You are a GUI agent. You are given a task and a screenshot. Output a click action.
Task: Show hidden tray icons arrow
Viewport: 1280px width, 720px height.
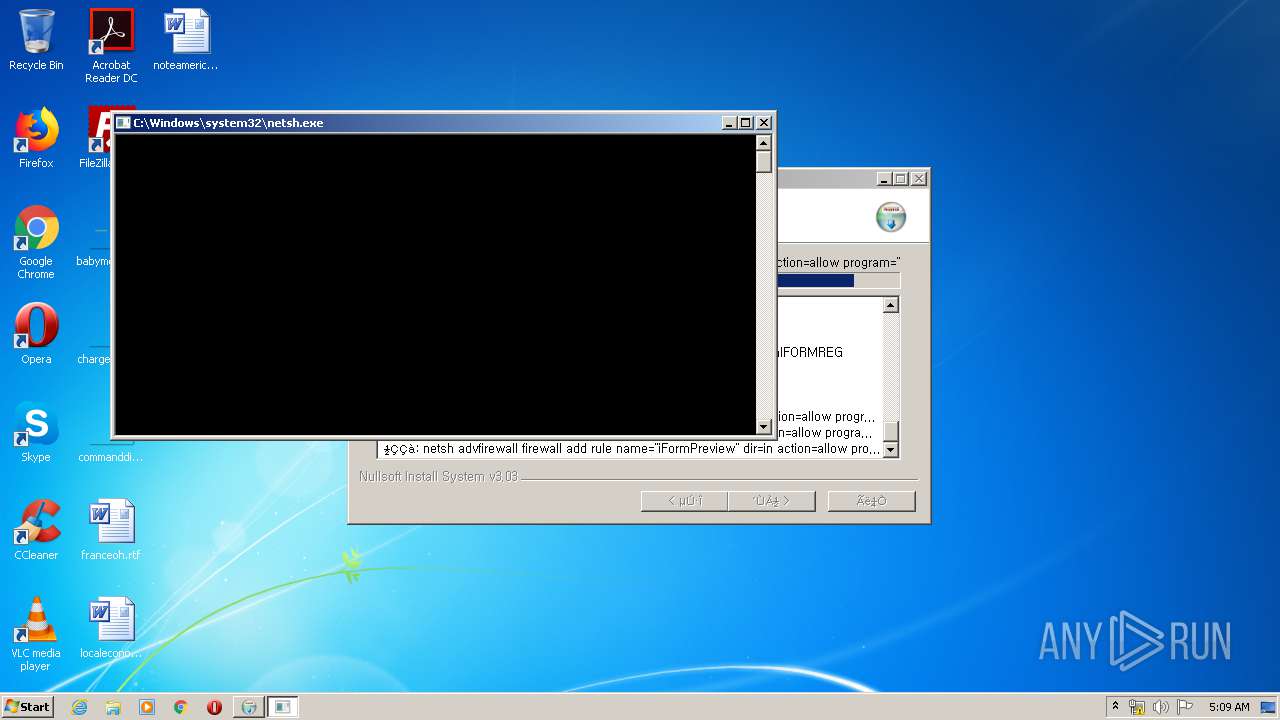(x=1115, y=707)
